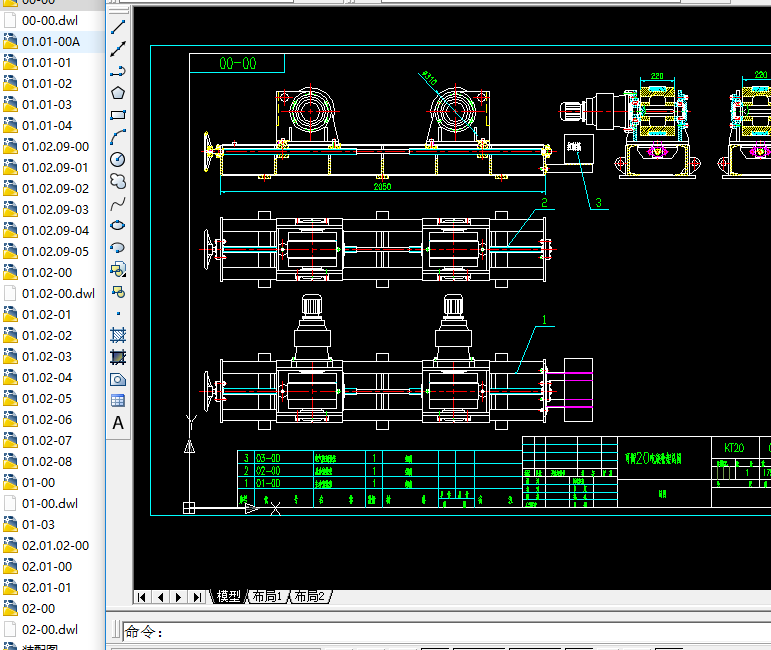Switch to the 模型 tab
Image resolution: width=771 pixels, height=650 pixels.
click(x=229, y=596)
